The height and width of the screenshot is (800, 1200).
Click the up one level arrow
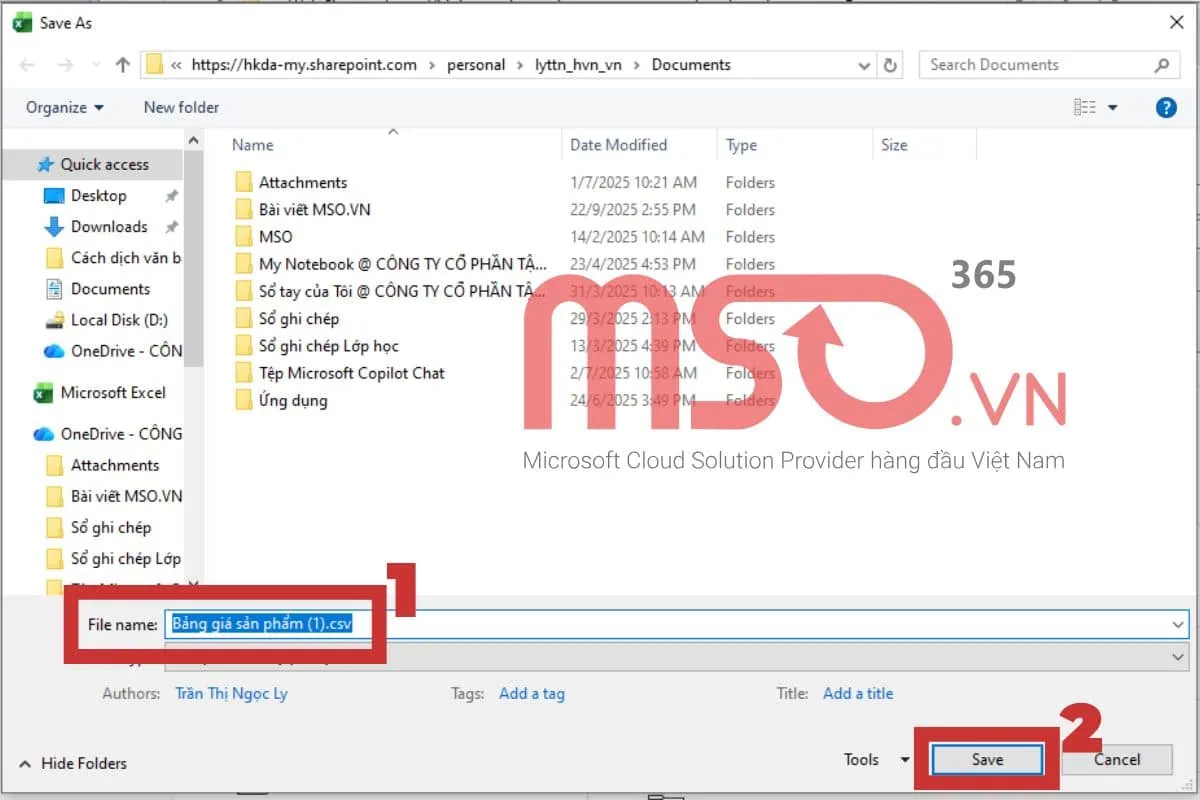(x=122, y=64)
